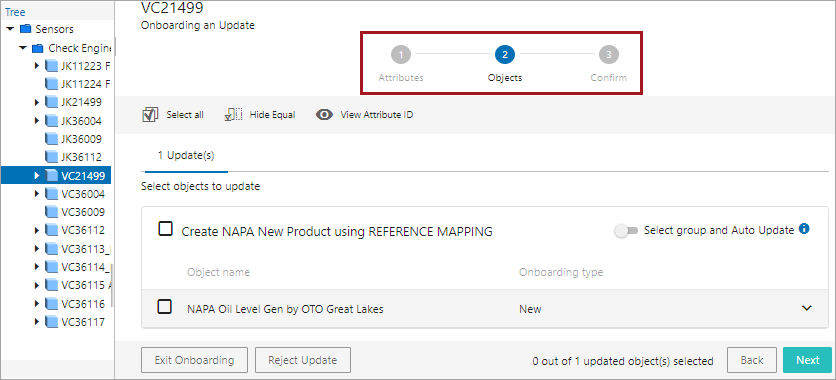Open the 1 Update(s) tab

(x=186, y=156)
